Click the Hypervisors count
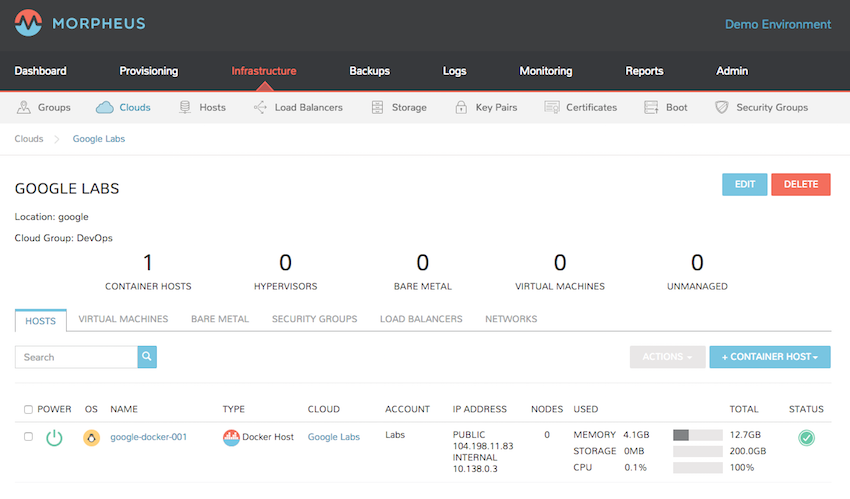Screen dimensions: 850x499 [x=286, y=263]
